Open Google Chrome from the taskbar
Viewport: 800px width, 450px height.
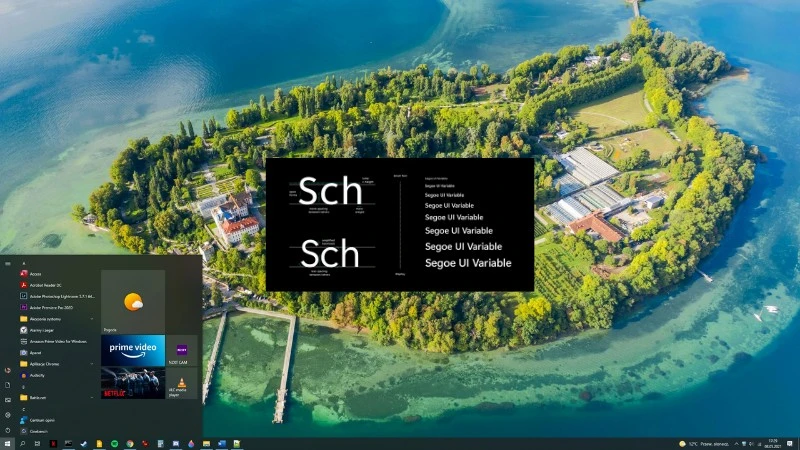[130, 444]
